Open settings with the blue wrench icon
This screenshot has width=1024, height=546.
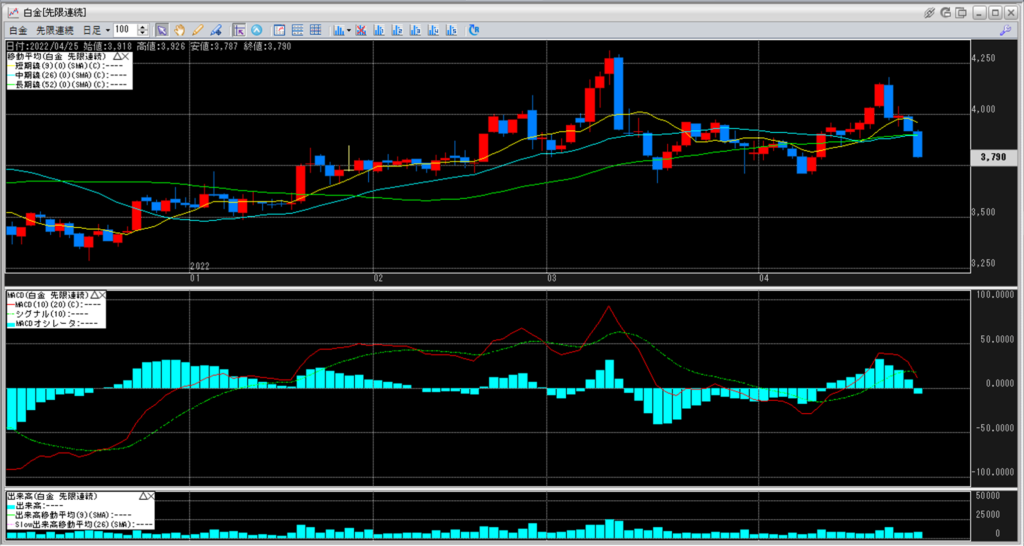pyautogui.click(x=1005, y=30)
